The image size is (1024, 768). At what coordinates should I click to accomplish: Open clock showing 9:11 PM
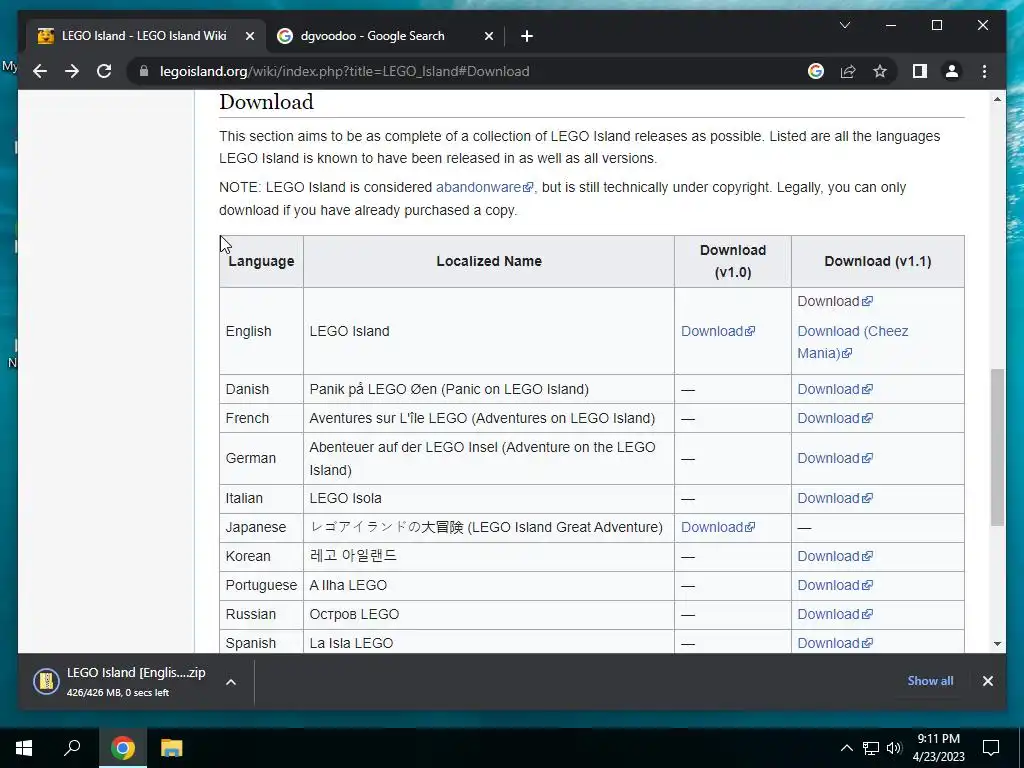(938, 748)
